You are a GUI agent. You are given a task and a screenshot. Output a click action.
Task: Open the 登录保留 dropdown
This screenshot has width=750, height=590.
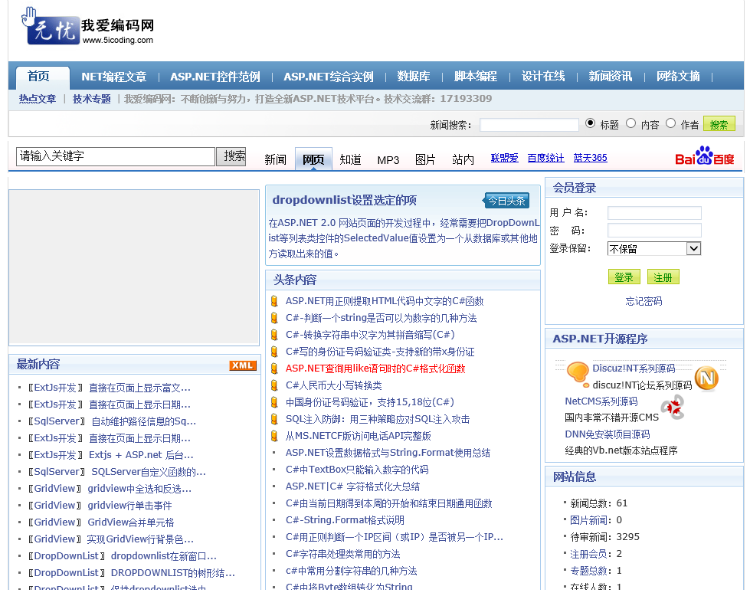click(x=654, y=248)
